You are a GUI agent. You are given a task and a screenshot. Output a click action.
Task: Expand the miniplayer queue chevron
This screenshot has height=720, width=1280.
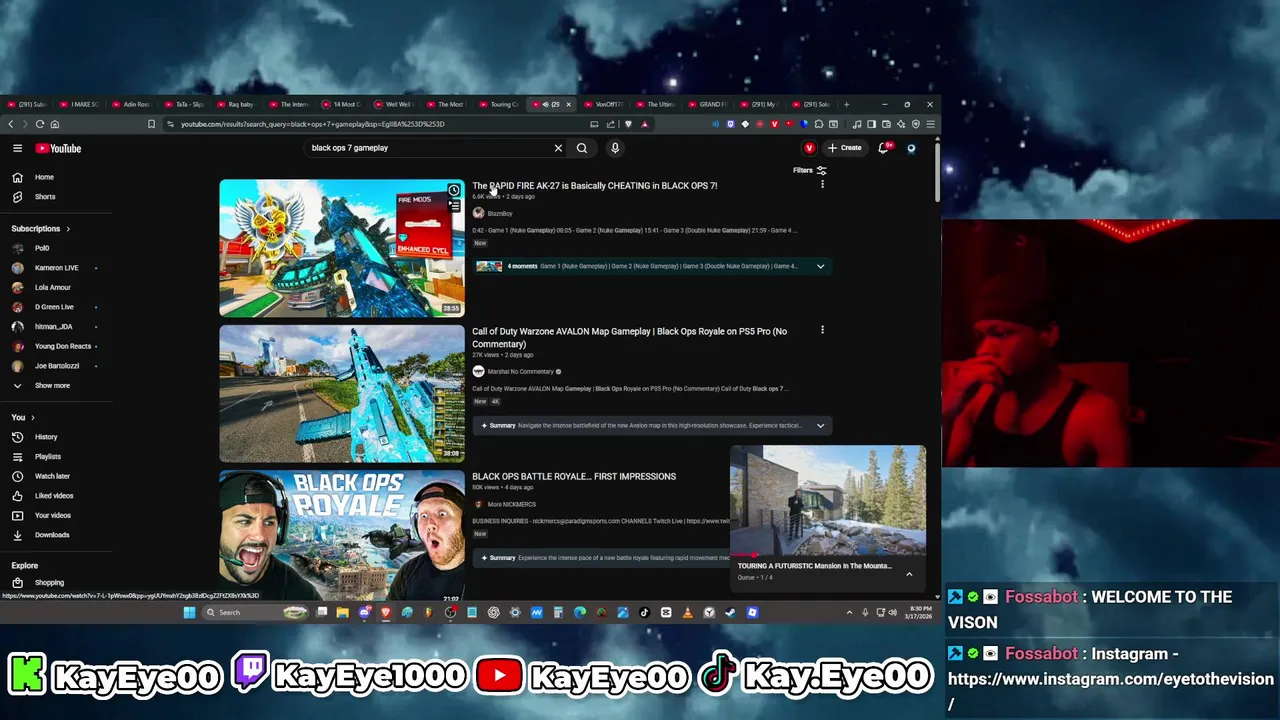tap(909, 574)
